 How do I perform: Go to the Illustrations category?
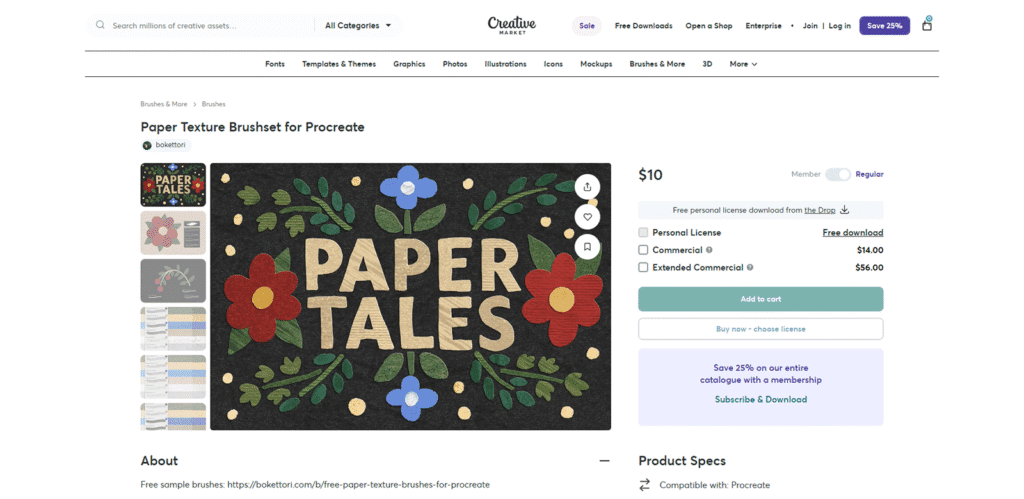click(505, 64)
